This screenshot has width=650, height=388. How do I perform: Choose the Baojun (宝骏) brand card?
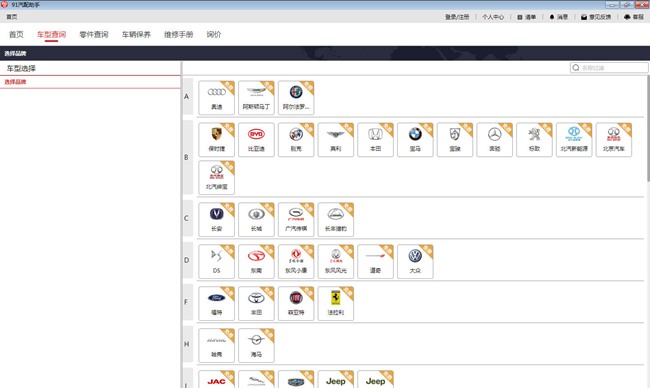point(455,140)
